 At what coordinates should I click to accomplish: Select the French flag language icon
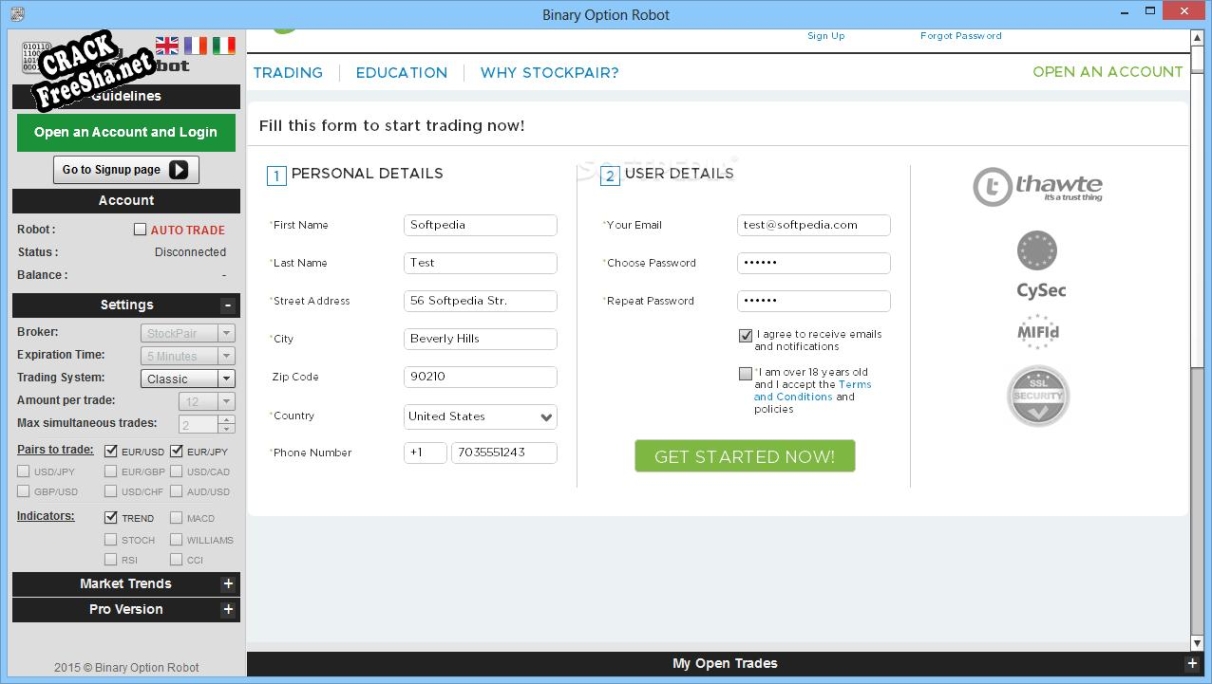[x=195, y=45]
